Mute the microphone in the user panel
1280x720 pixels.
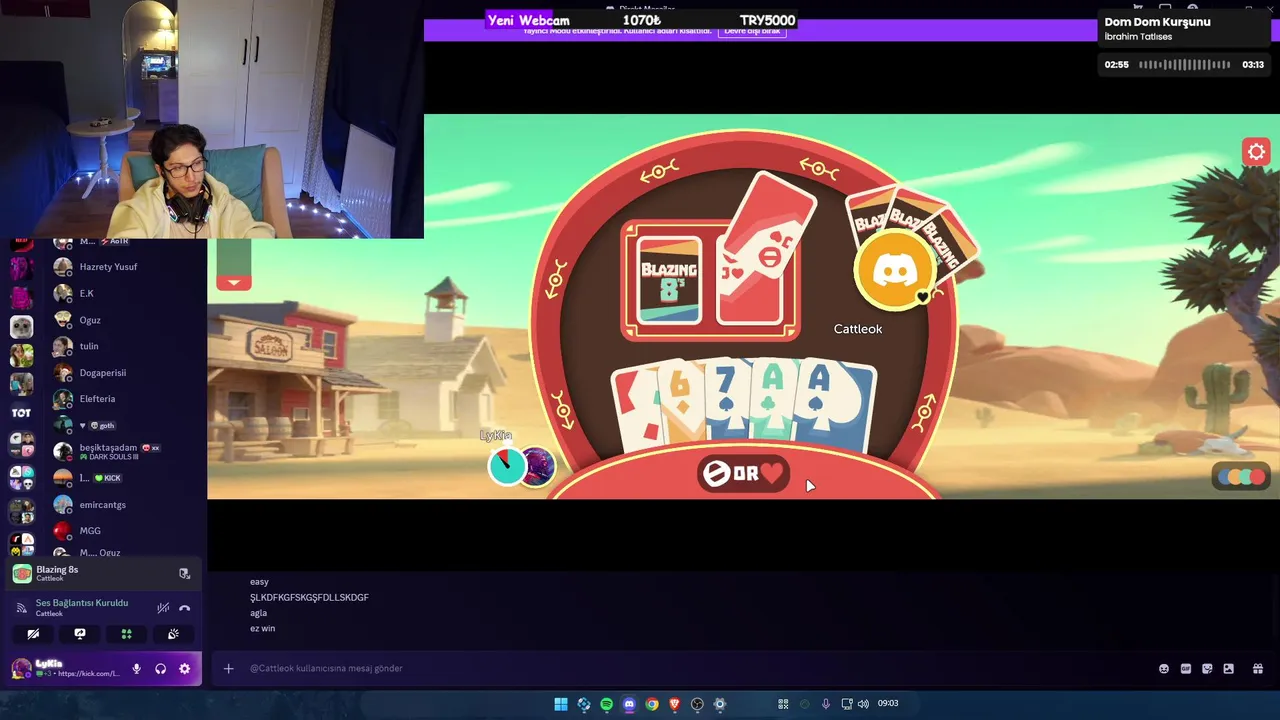(136, 669)
